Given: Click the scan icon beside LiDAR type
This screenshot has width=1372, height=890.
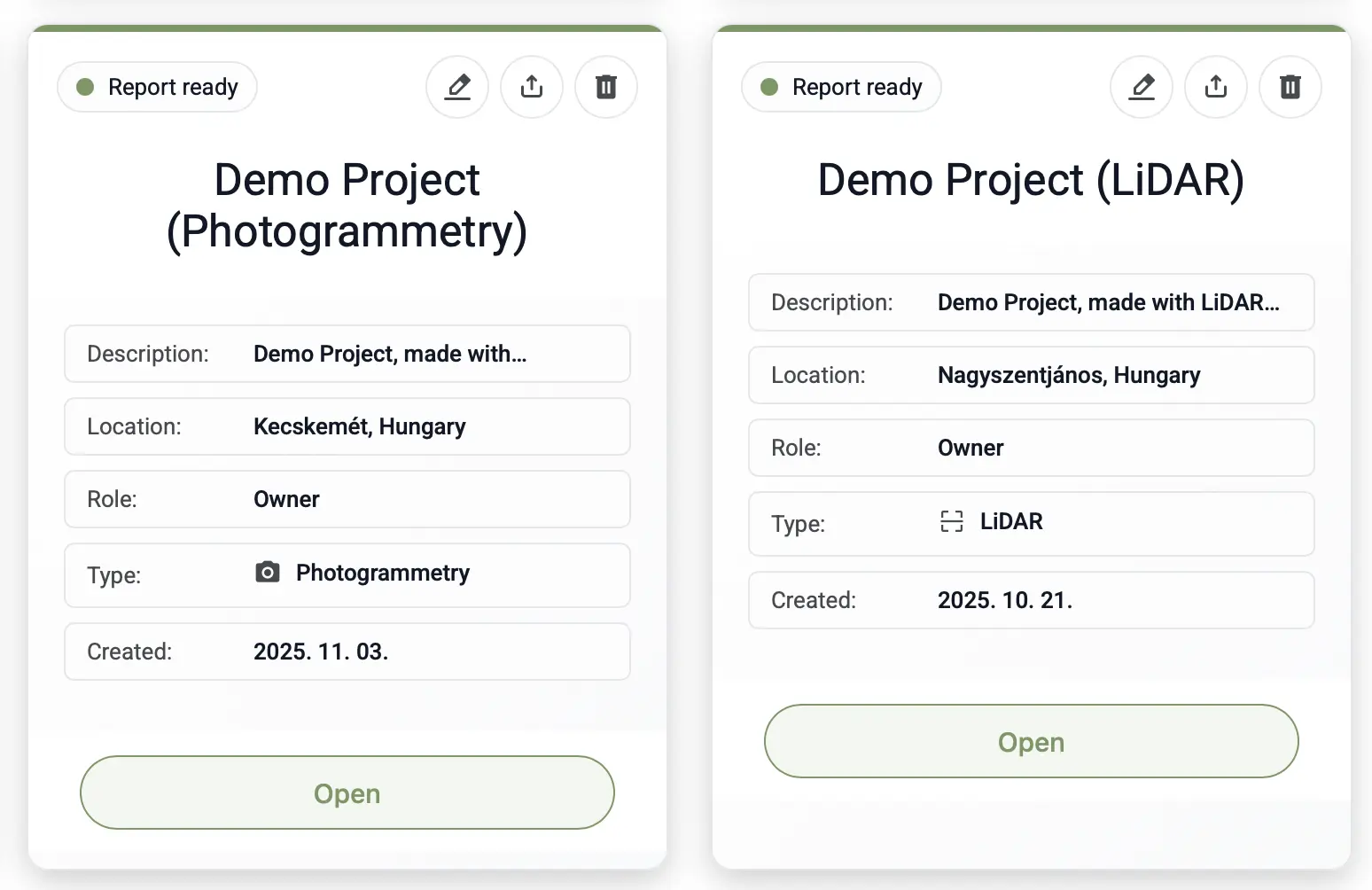Looking at the screenshot, I should pyautogui.click(x=952, y=521).
